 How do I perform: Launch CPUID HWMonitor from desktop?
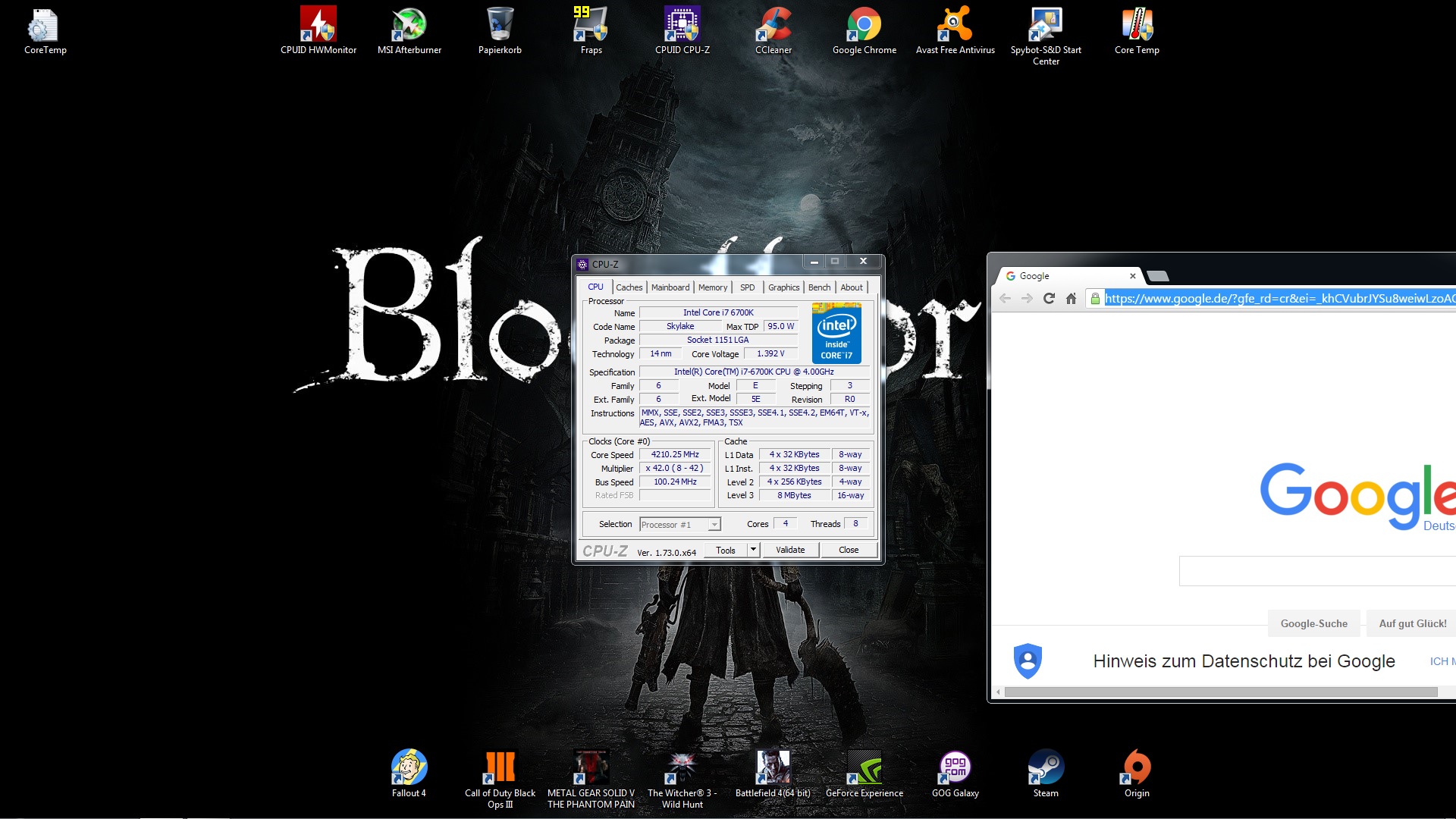[x=318, y=32]
